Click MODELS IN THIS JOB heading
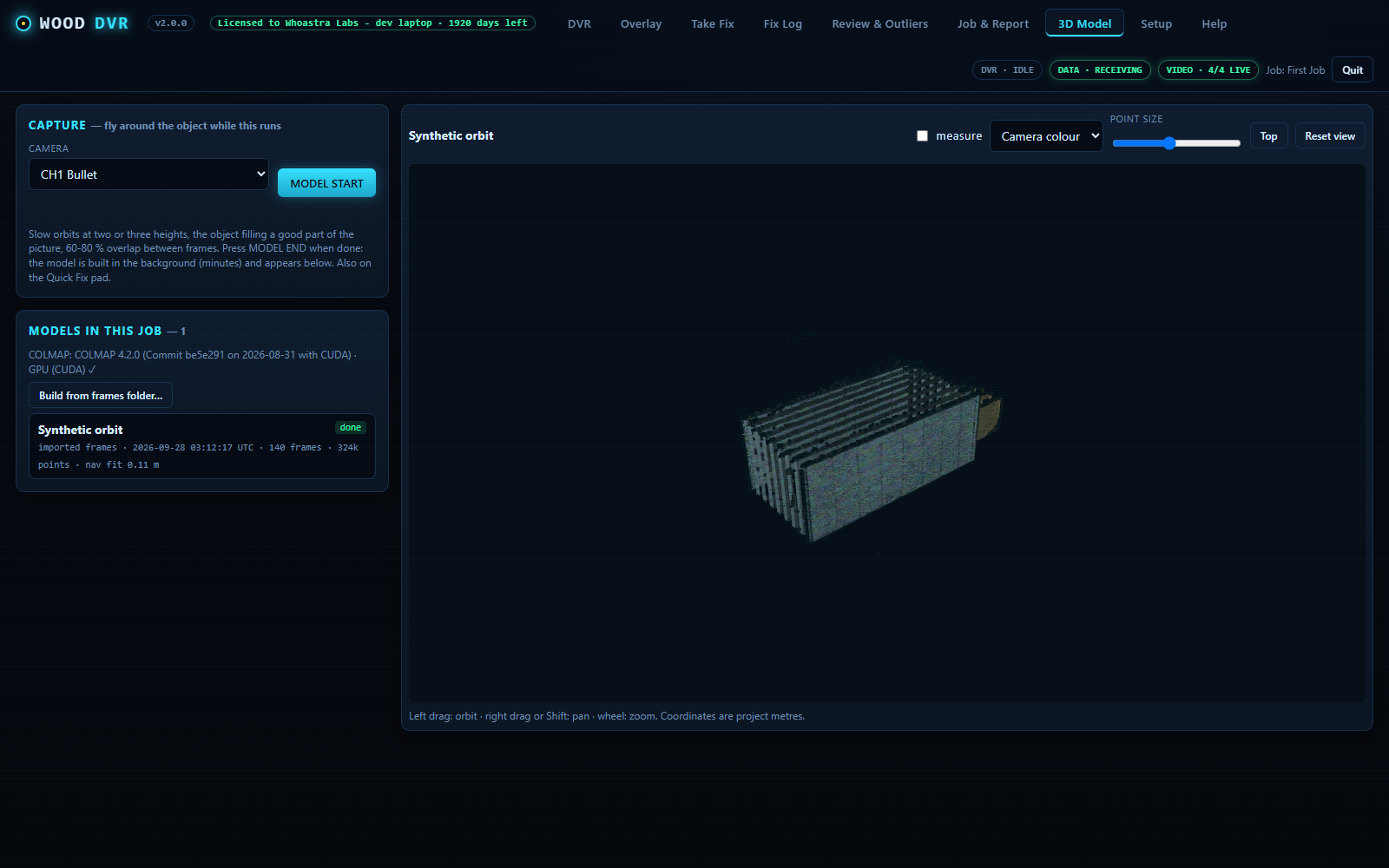1389x868 pixels. (x=95, y=331)
